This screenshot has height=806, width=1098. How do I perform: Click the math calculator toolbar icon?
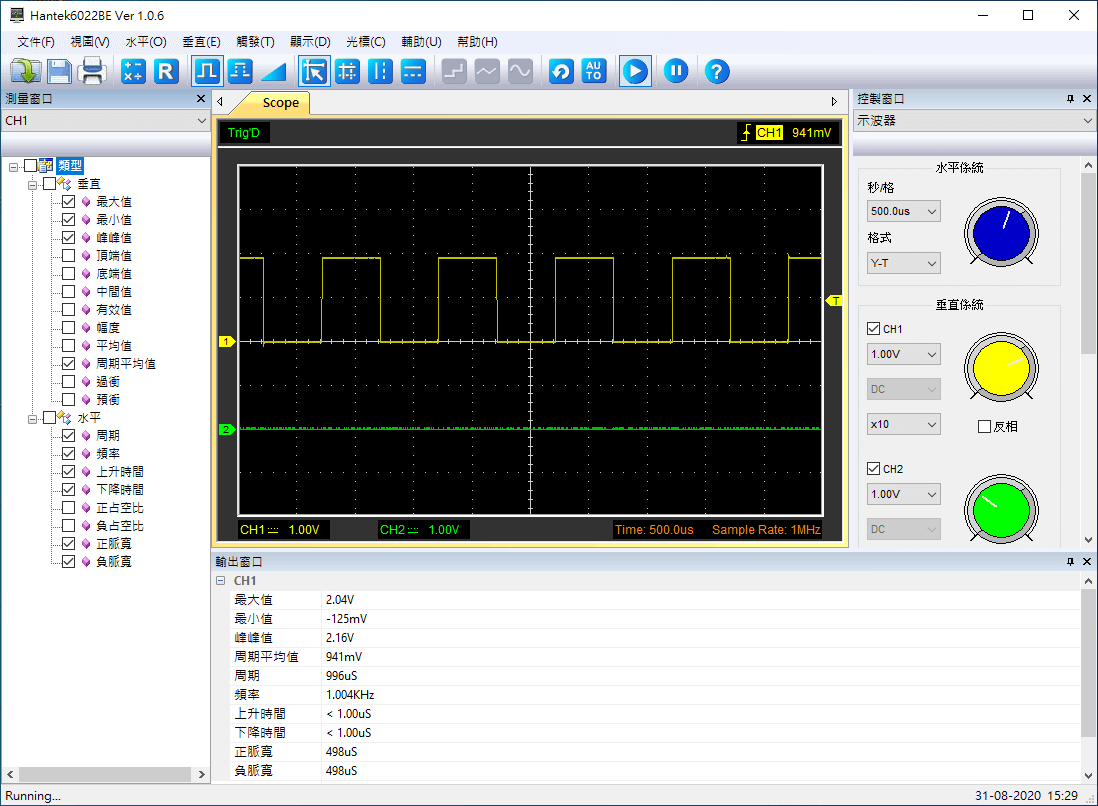(133, 71)
